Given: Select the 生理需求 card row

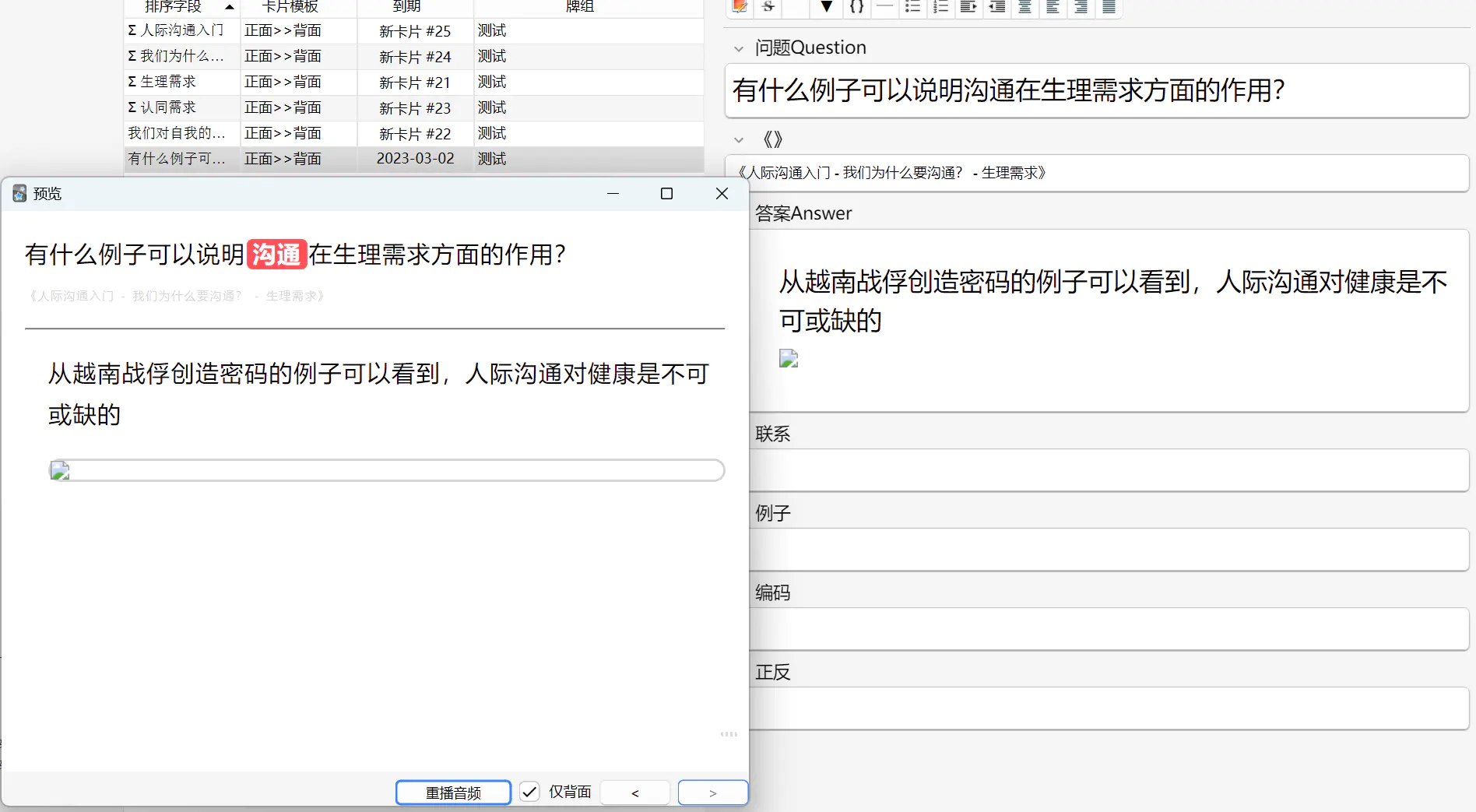Looking at the screenshot, I should click(414, 82).
